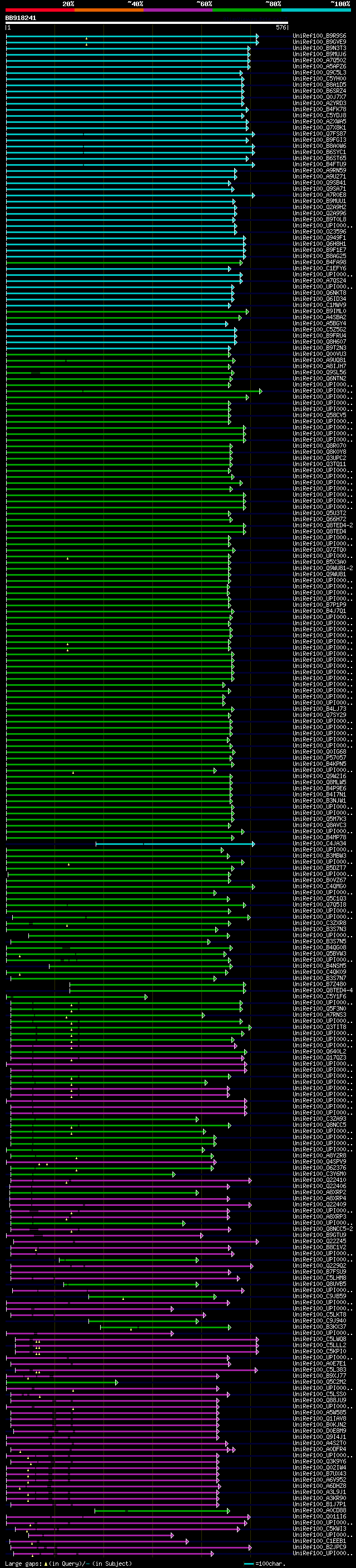
Task: Open hit UniRef100_A5APZ6
Action: [x=319, y=66]
